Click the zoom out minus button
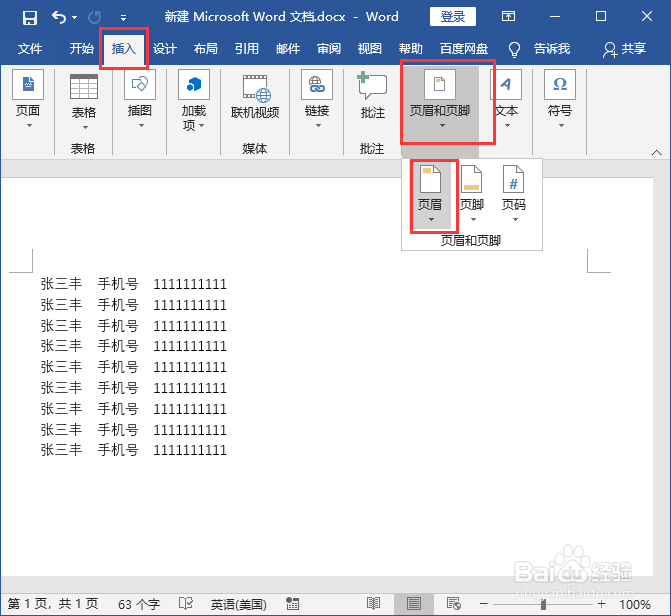 (x=484, y=604)
